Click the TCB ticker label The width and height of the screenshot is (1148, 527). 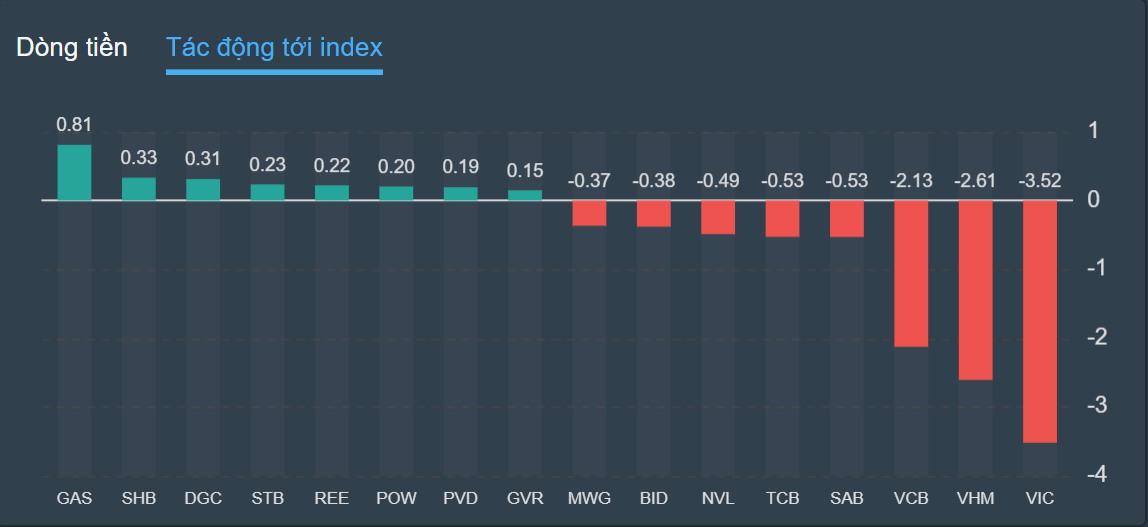[x=782, y=497]
